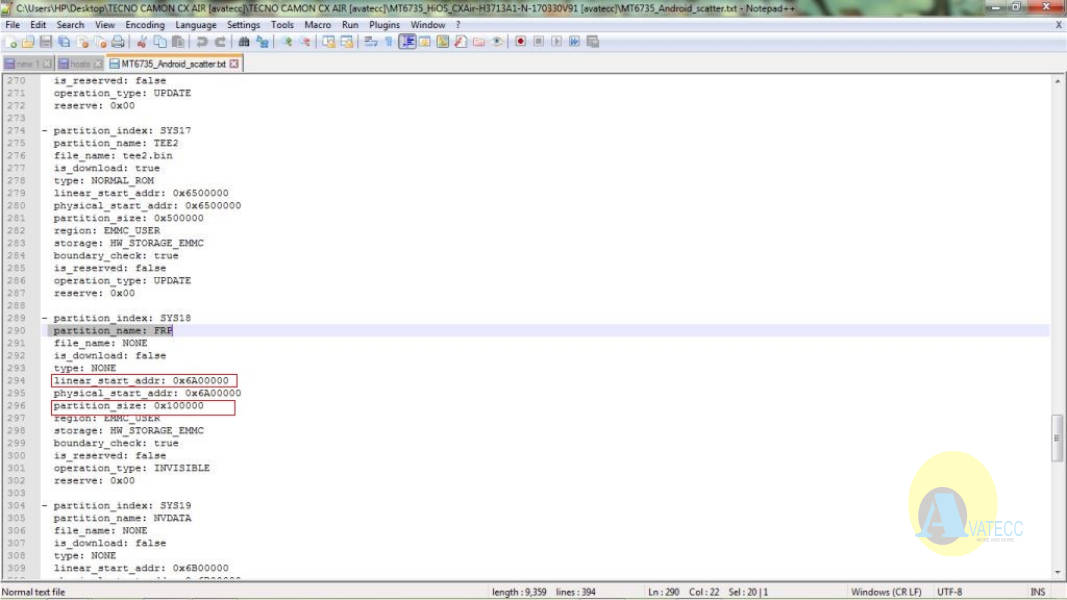The image size is (1067, 600).
Task: Click the Windows (CR LF) status field
Action: click(886, 592)
